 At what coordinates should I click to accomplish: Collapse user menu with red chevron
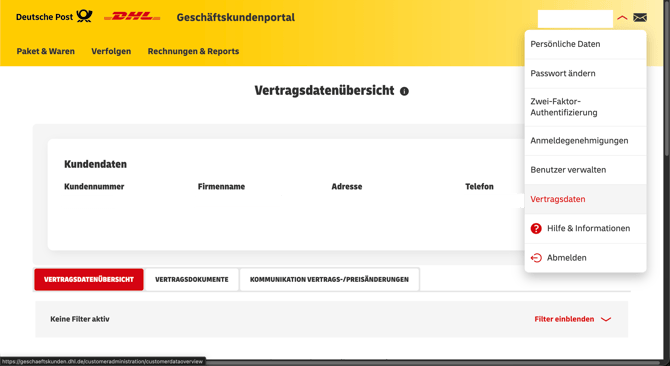pyautogui.click(x=622, y=18)
